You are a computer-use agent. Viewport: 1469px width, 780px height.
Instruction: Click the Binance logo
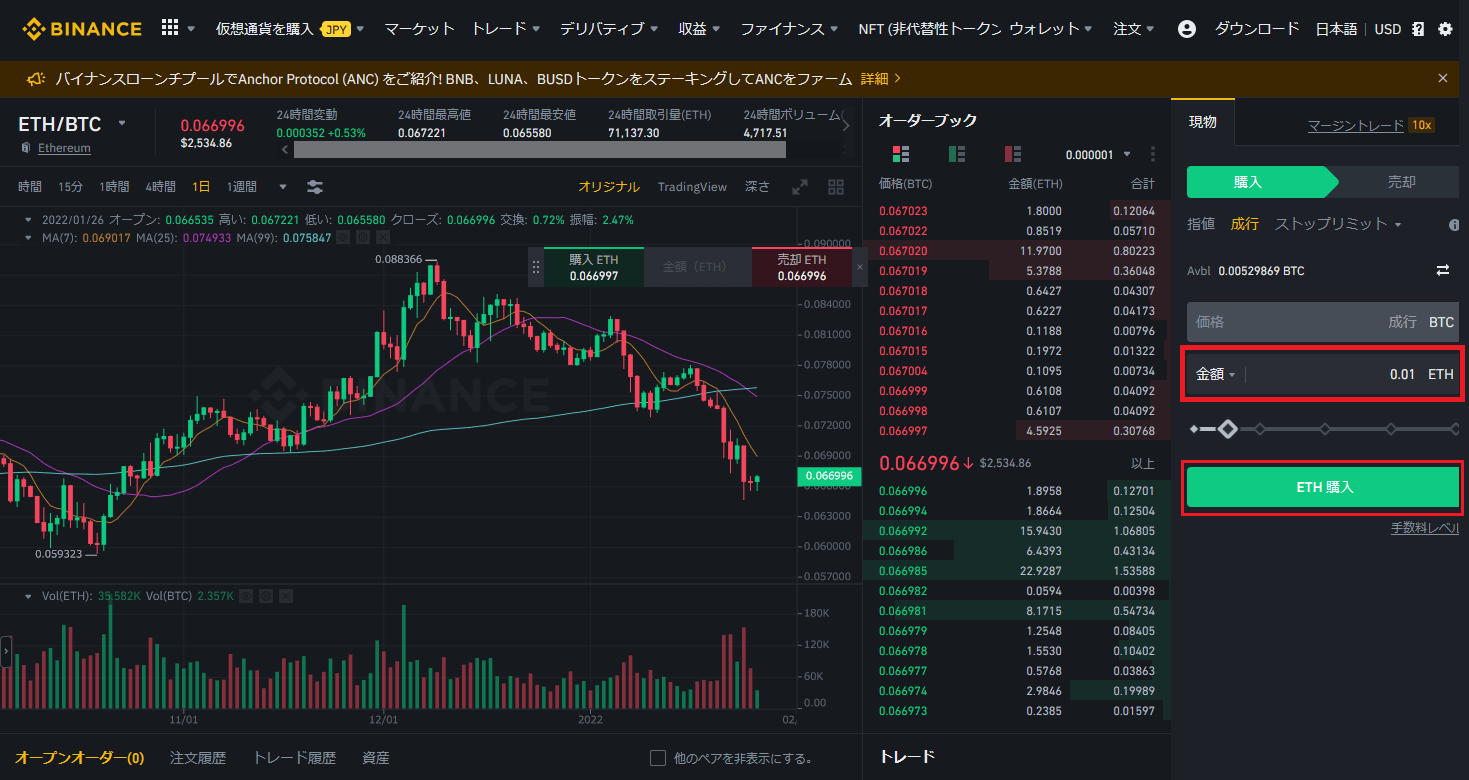point(83,28)
